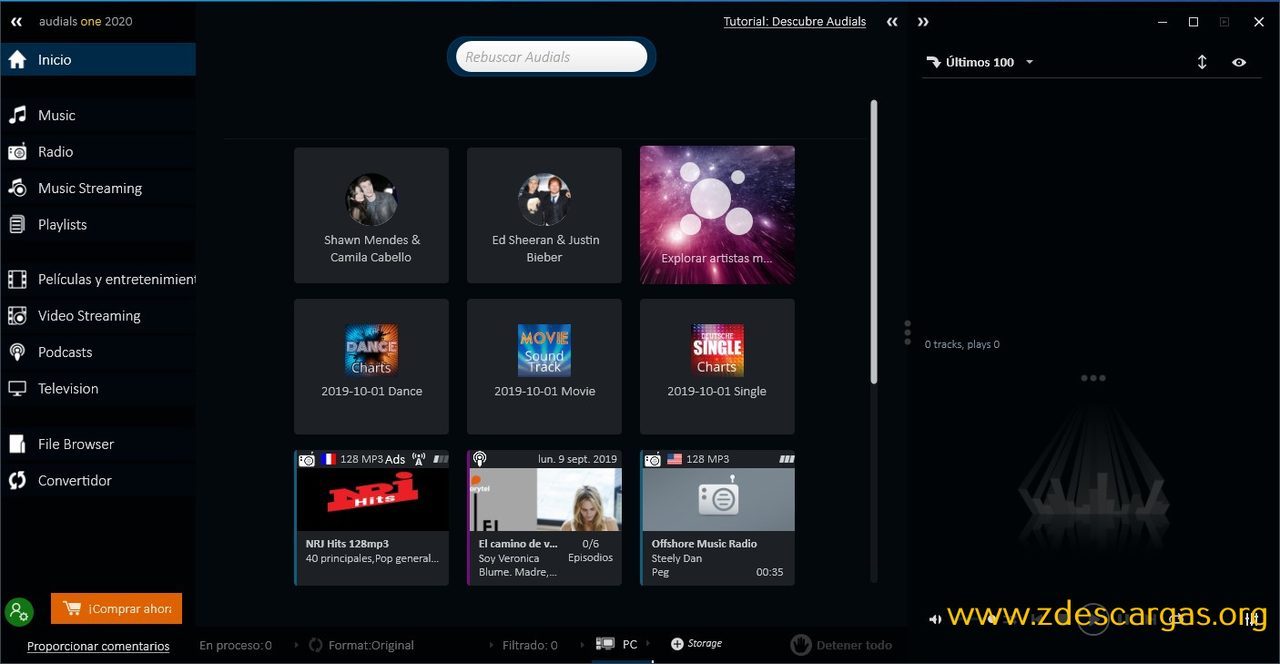Open the equalizer sliders icon
1280x664 pixels.
pos(1252,619)
